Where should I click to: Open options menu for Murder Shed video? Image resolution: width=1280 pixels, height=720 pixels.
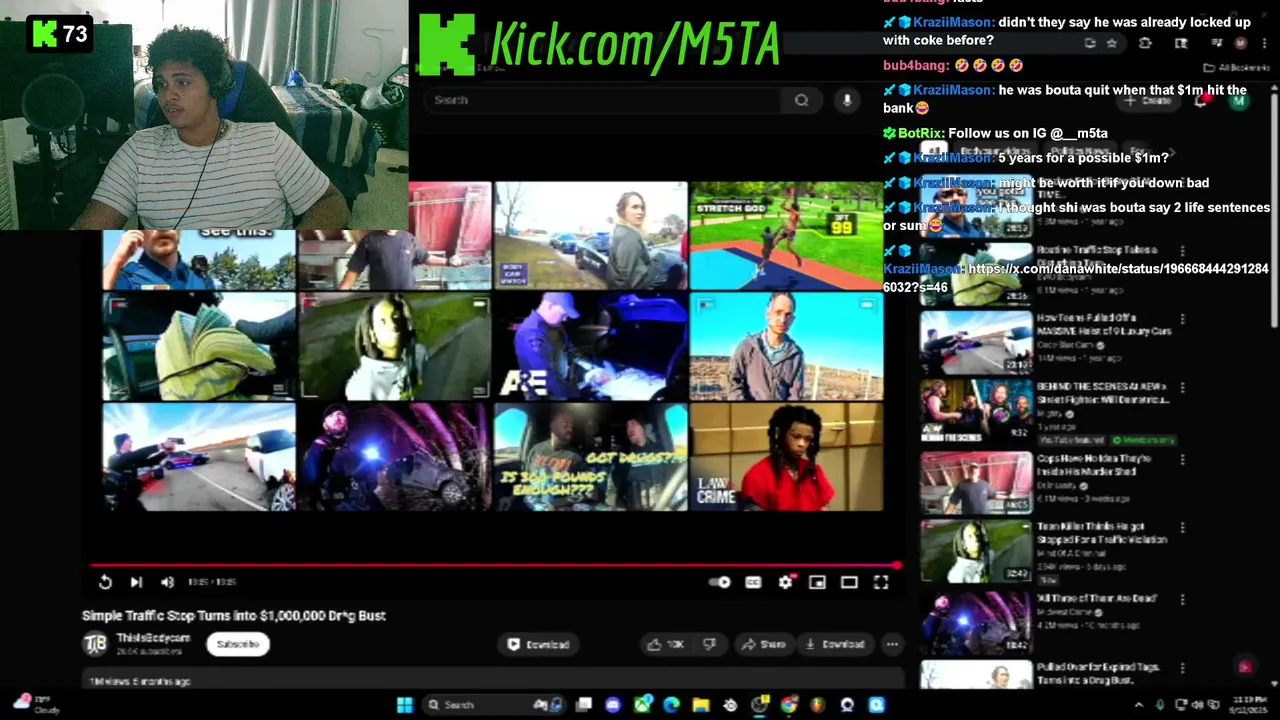coord(1182,460)
